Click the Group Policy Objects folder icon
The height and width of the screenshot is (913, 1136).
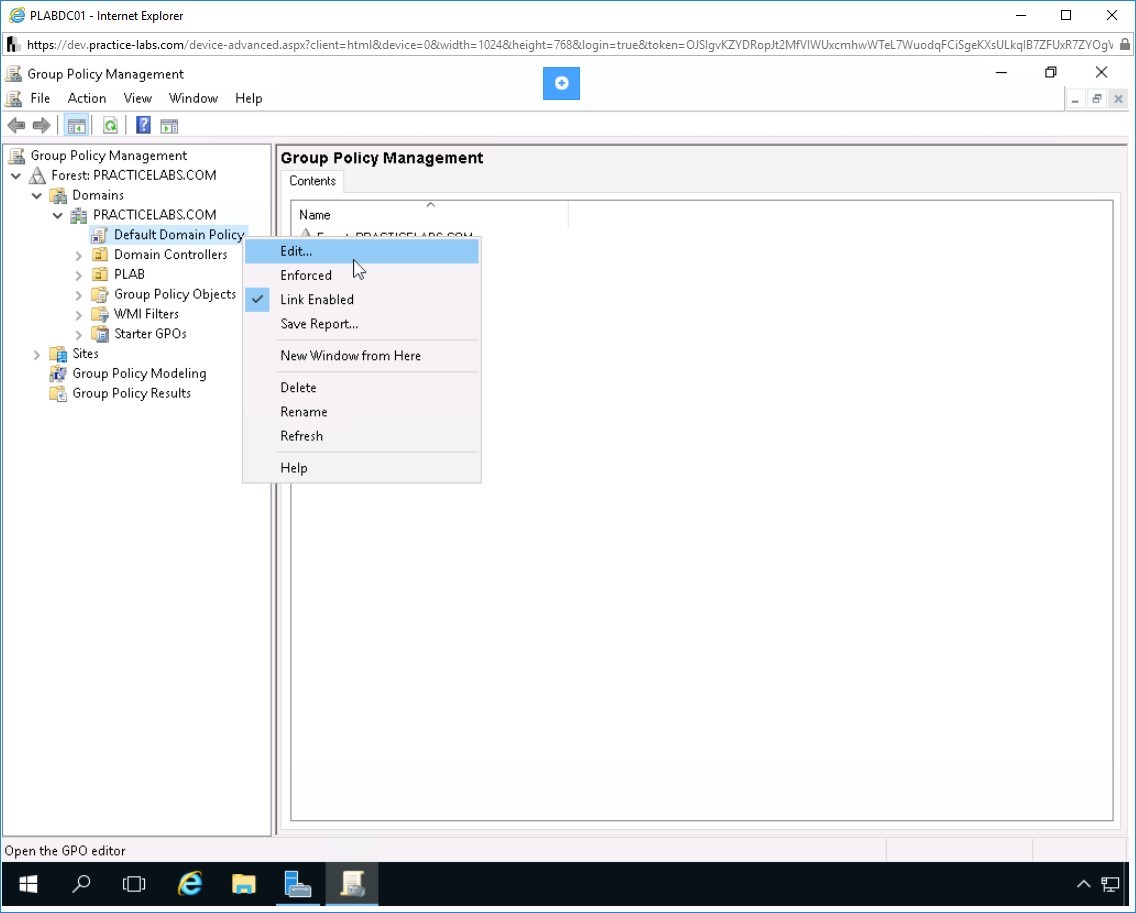(100, 294)
